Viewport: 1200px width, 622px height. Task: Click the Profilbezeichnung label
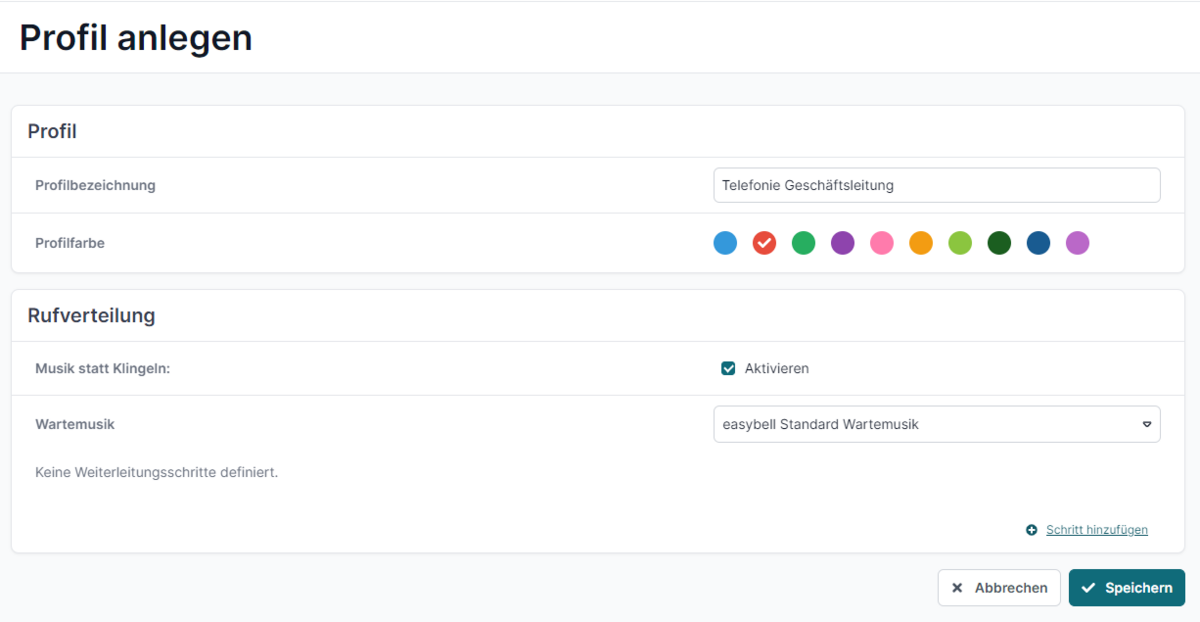[x=95, y=185]
